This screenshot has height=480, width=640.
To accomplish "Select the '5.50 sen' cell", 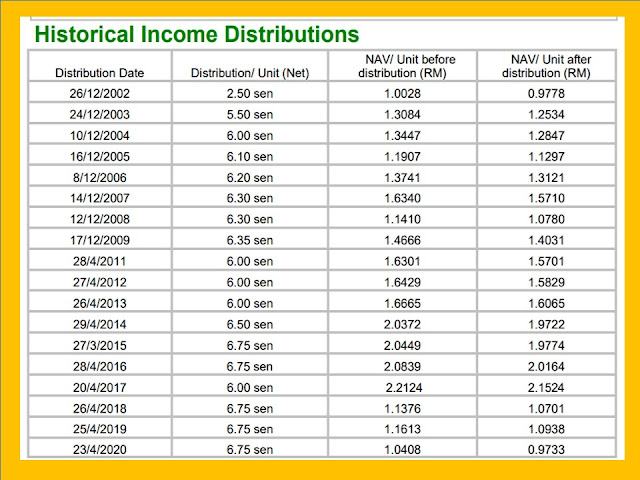I will click(x=250, y=114).
